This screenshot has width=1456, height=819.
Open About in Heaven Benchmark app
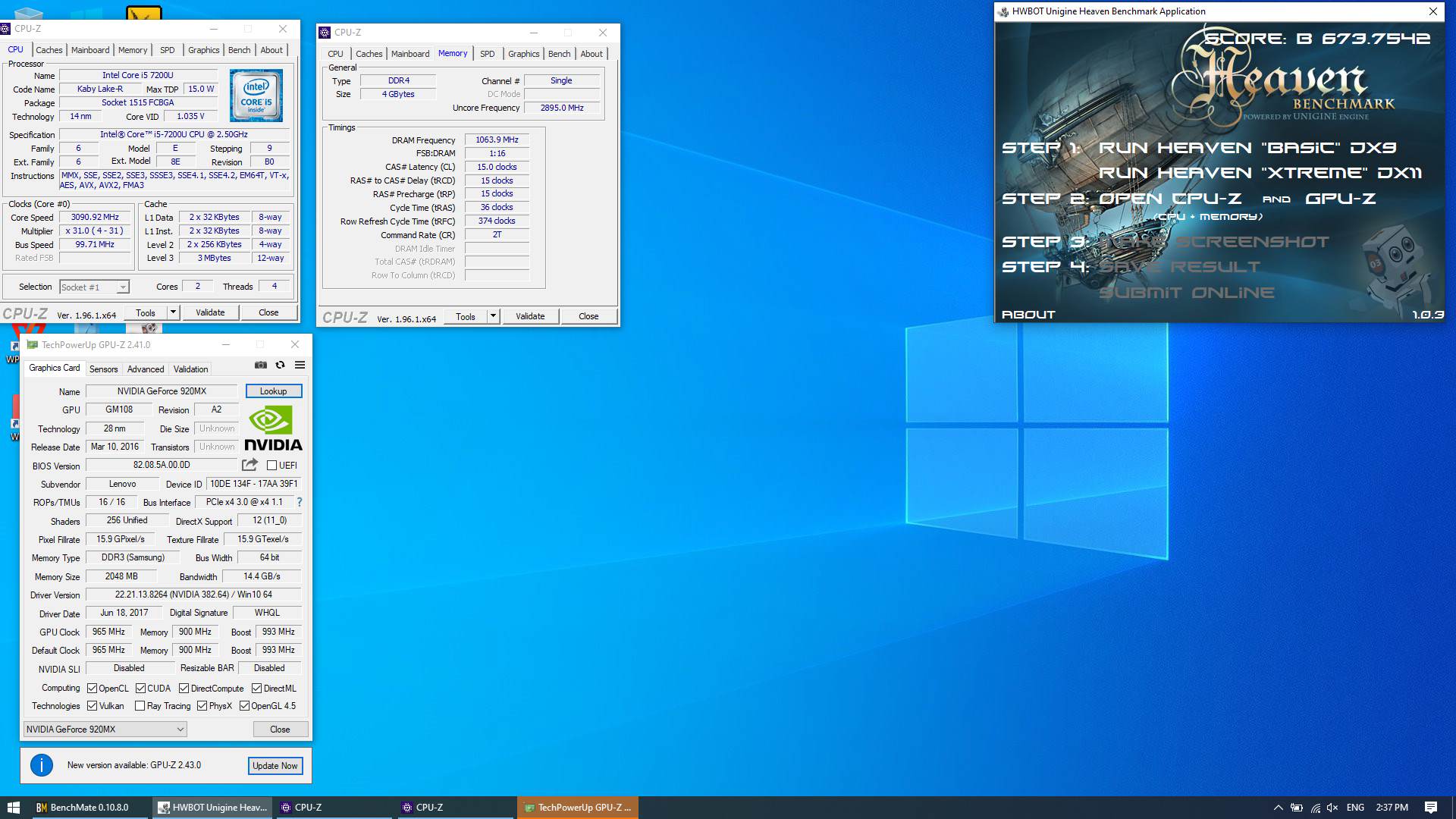point(1028,315)
